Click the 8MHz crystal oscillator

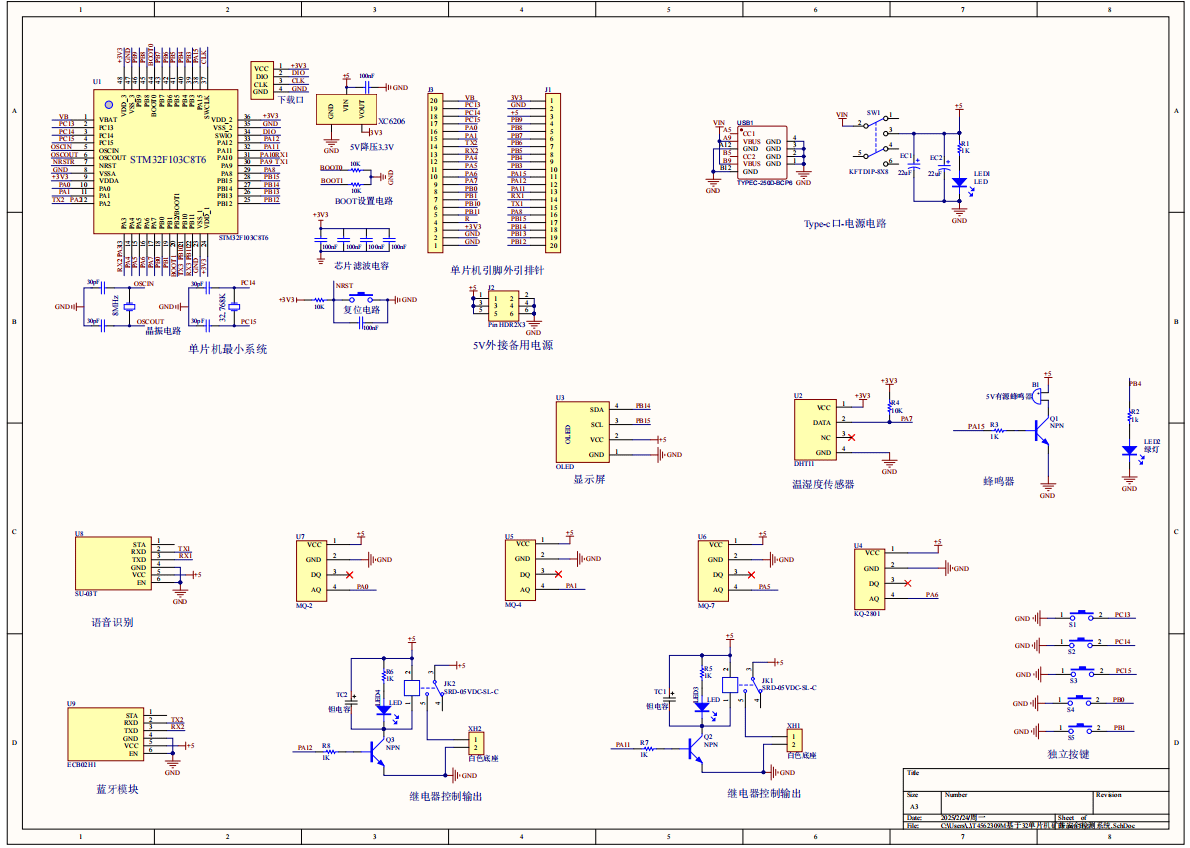pyautogui.click(x=128, y=307)
